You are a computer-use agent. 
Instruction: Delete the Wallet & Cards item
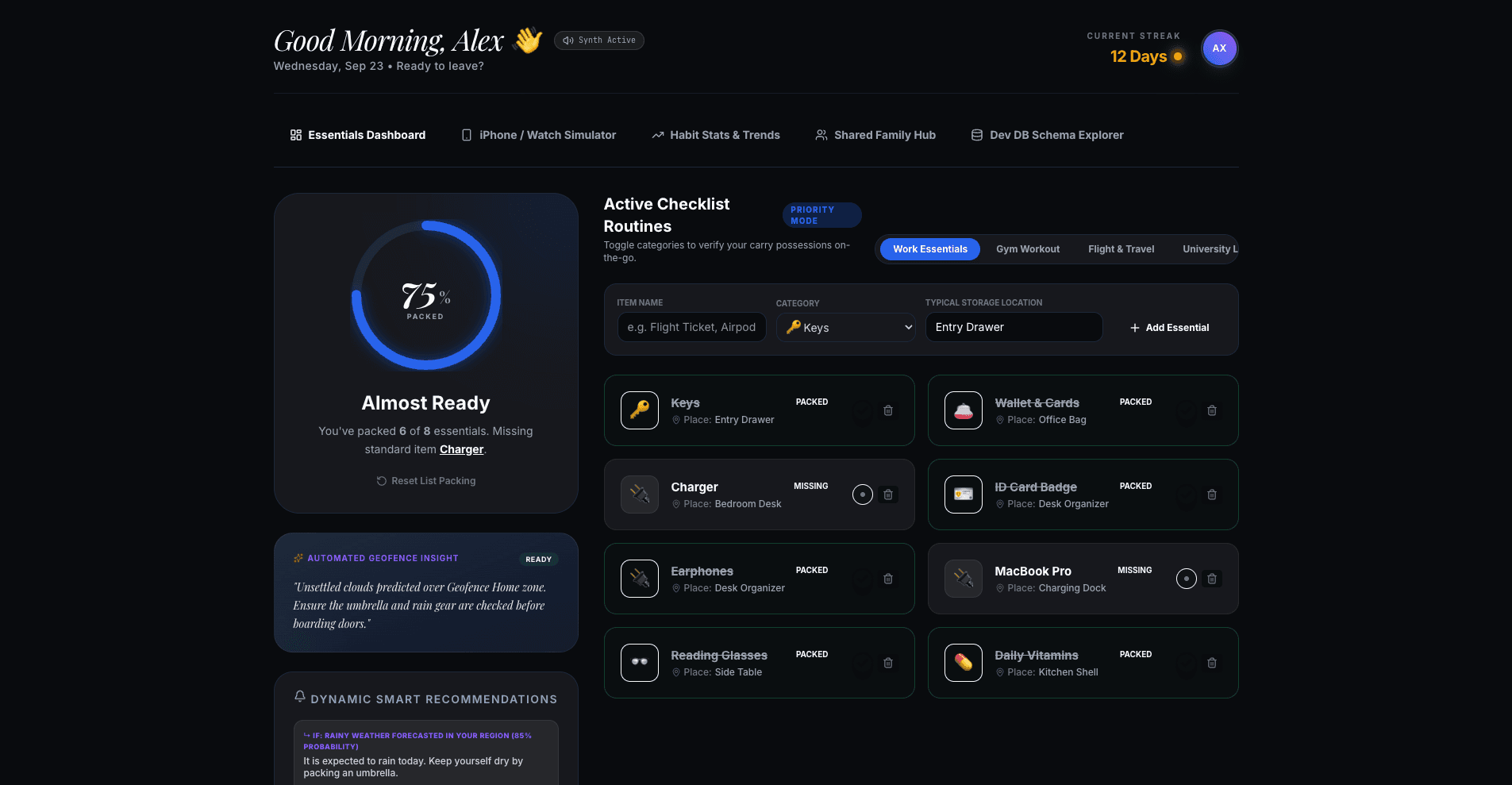tap(1212, 410)
